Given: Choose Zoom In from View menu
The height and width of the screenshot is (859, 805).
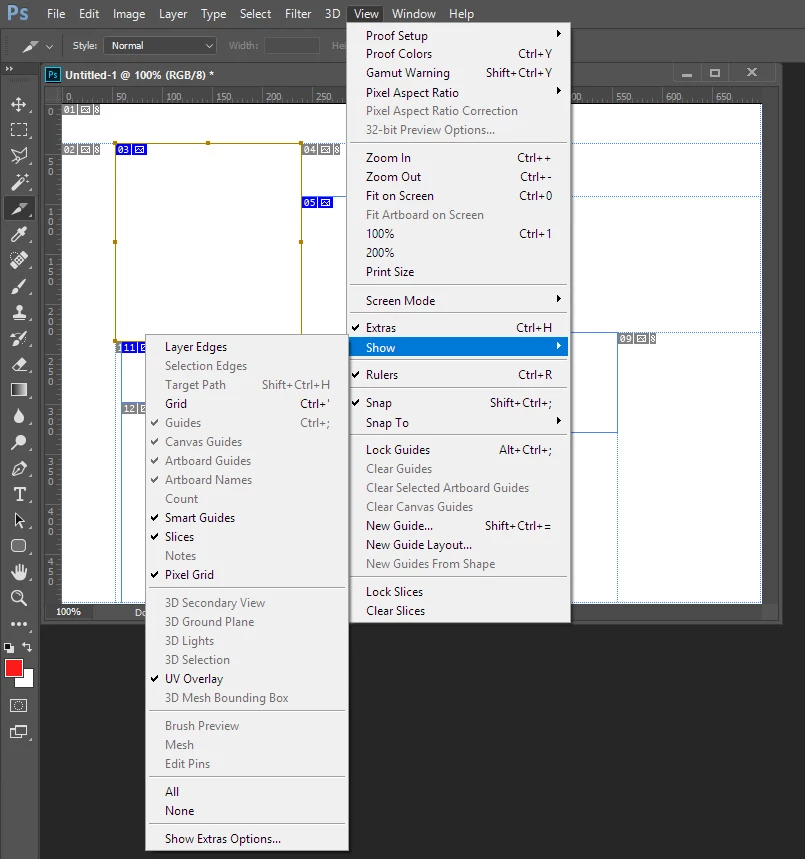Looking at the screenshot, I should (458, 158).
